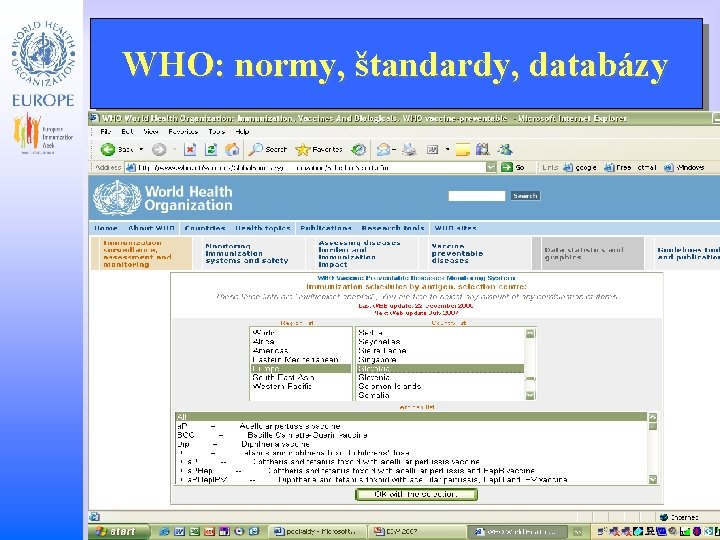Open the Edit button dropdown arrow
720x540 pixels.
tap(447, 149)
